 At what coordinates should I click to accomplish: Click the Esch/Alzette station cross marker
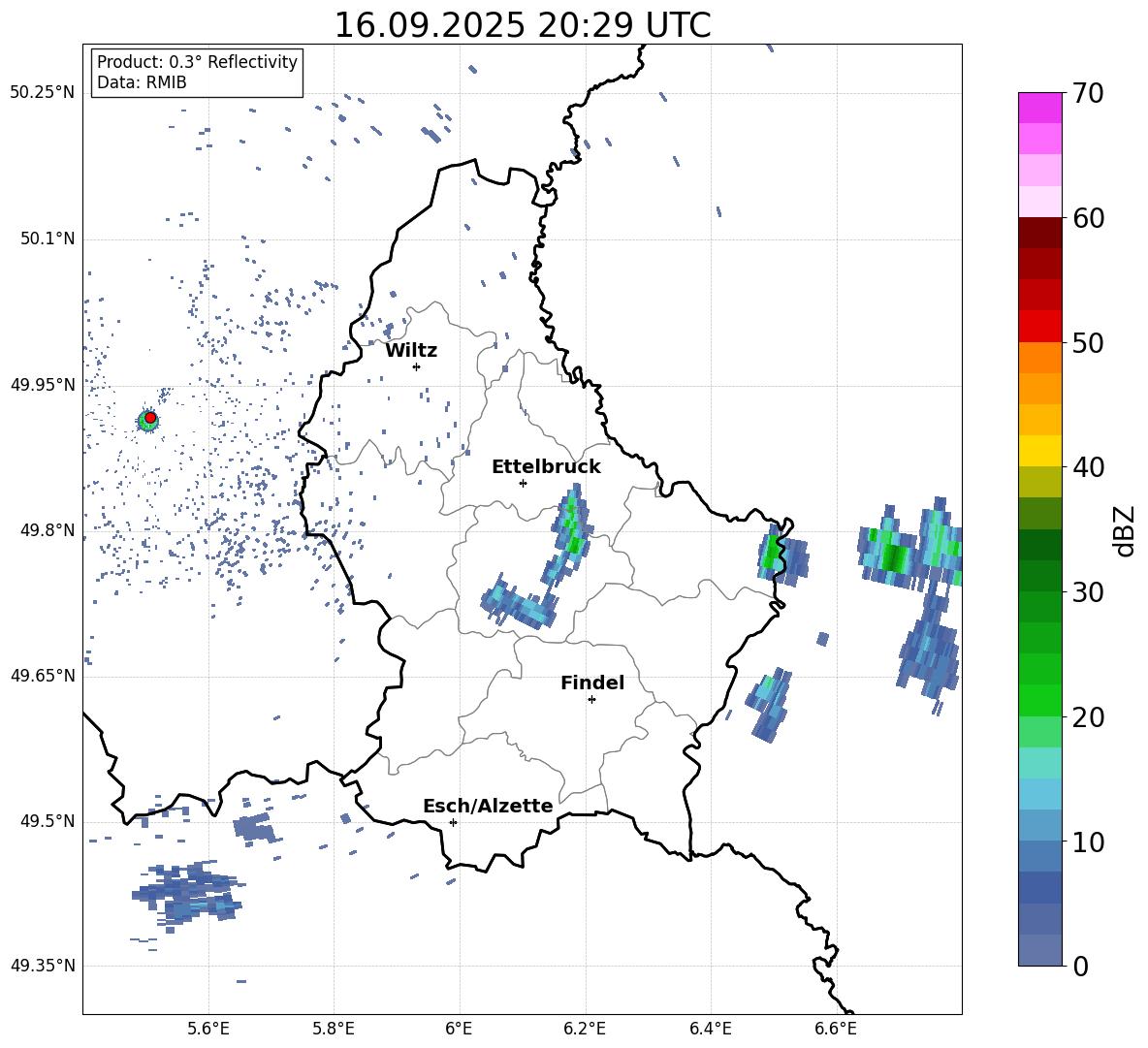click(x=453, y=822)
